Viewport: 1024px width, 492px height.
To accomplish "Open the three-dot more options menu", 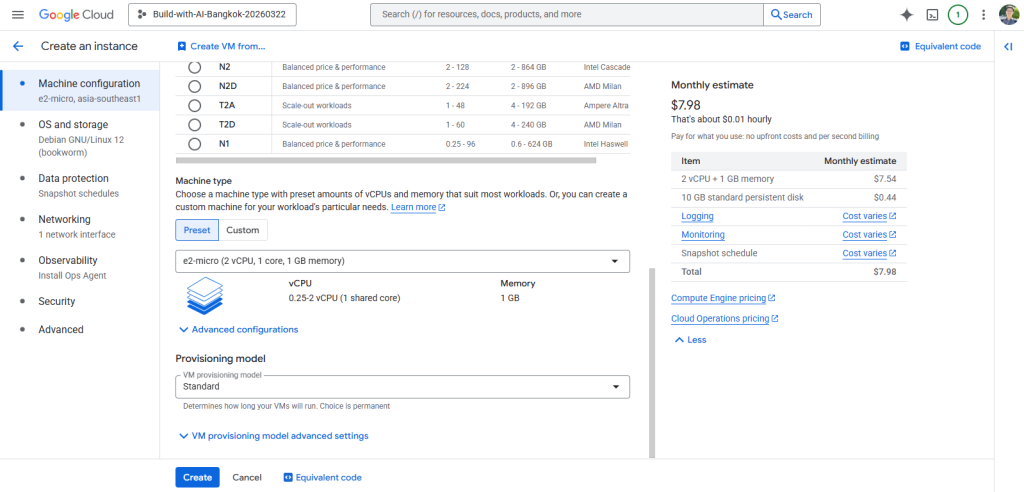I will [x=984, y=15].
